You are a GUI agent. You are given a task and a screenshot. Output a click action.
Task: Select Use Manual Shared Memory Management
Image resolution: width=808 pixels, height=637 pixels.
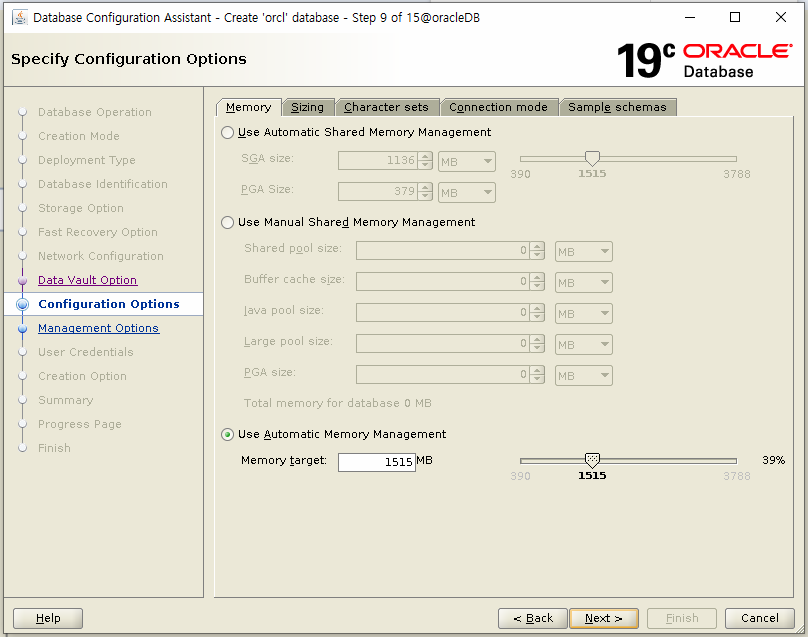click(227, 223)
